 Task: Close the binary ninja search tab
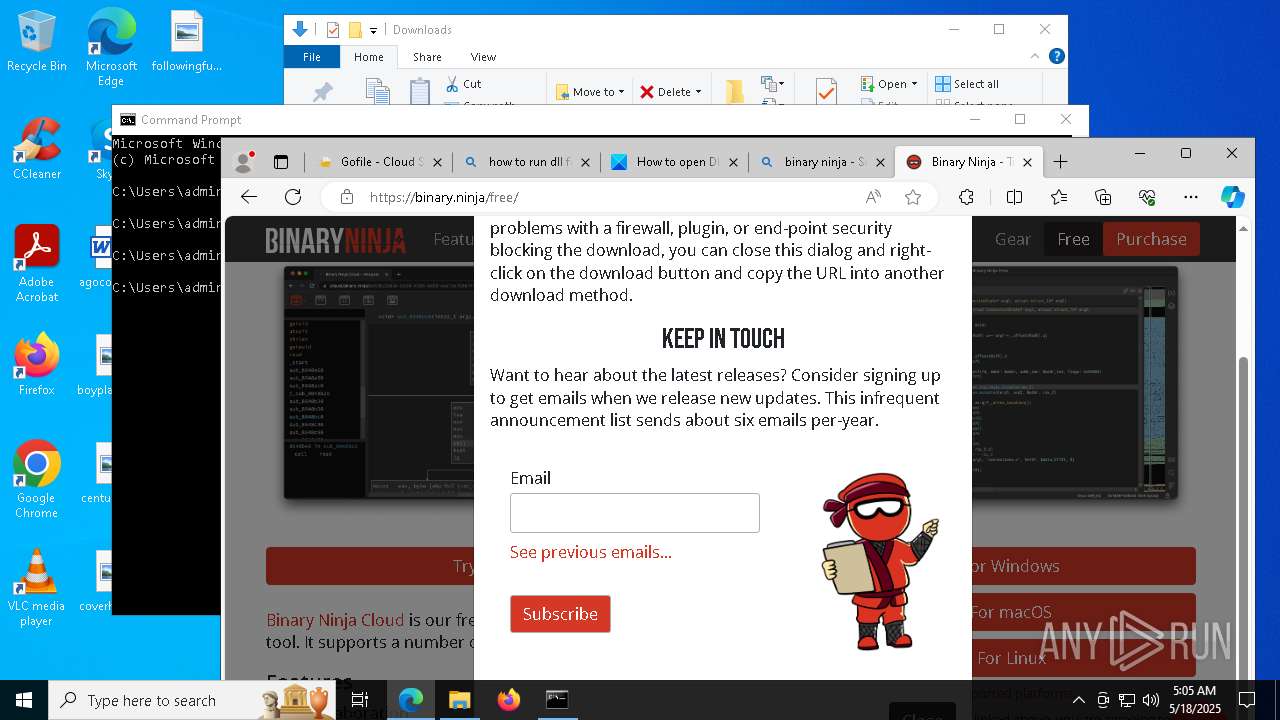pos(880,162)
